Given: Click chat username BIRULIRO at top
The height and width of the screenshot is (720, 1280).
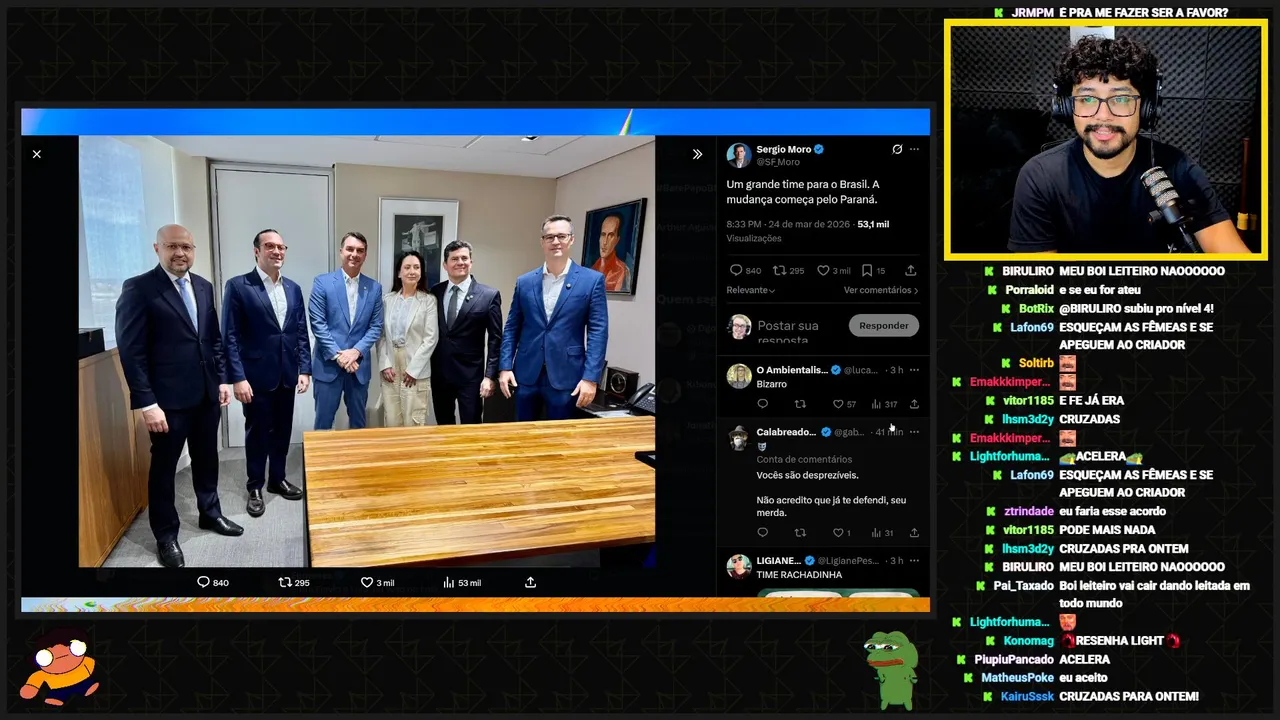Looking at the screenshot, I should click(x=1028, y=271).
